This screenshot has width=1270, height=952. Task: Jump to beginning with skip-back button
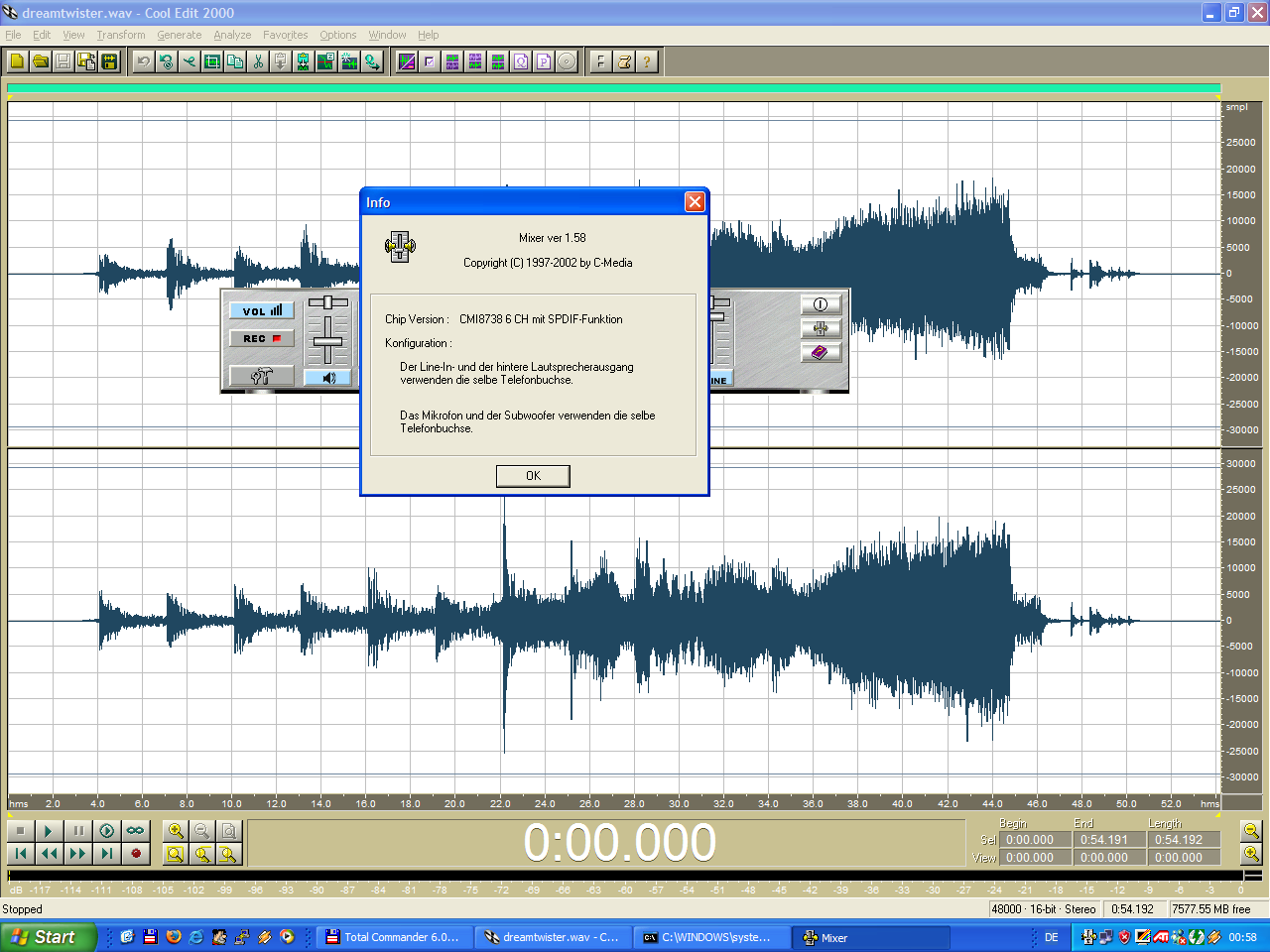click(x=20, y=854)
